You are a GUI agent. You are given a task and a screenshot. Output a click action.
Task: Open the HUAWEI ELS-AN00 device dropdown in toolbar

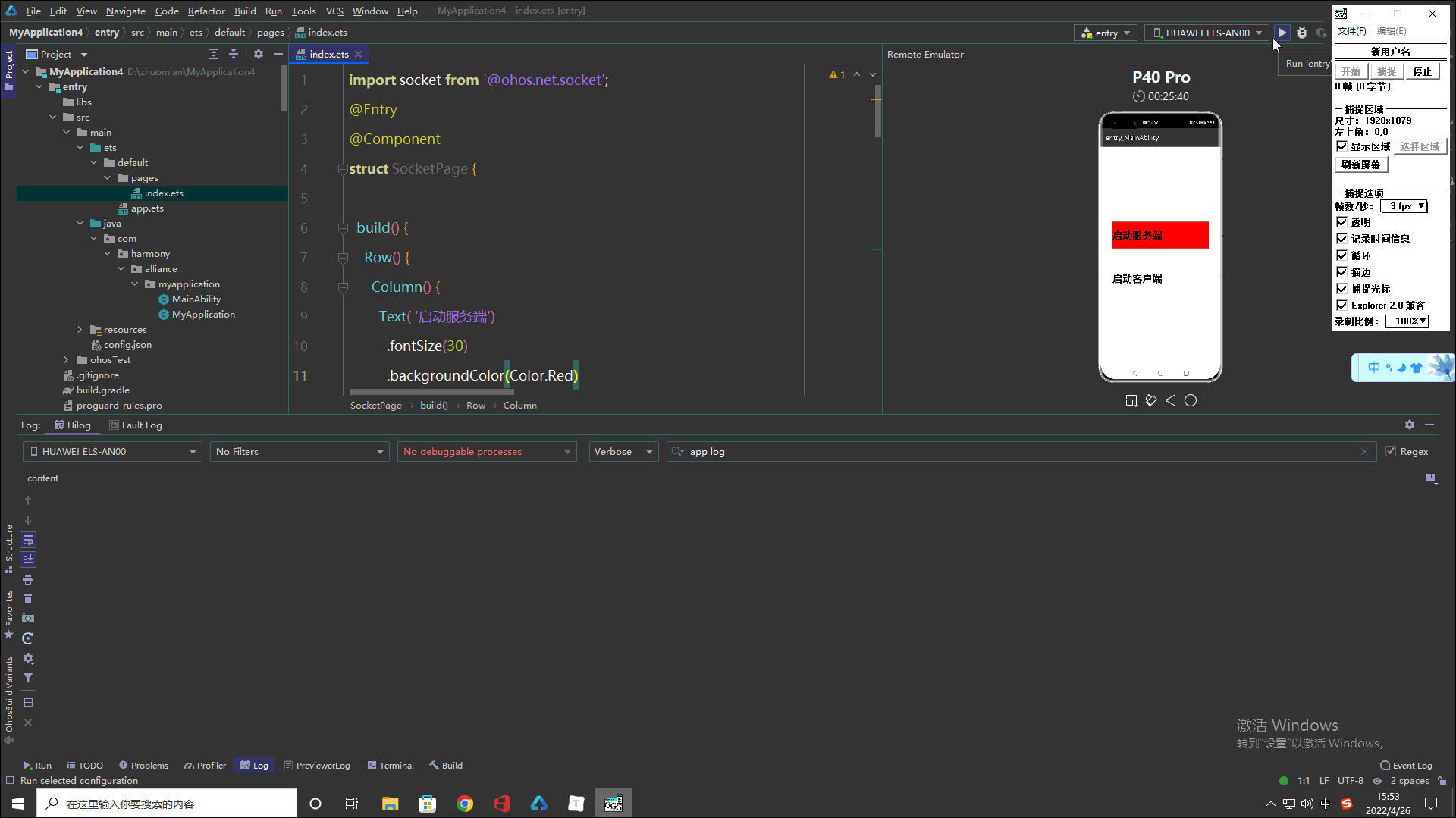pyautogui.click(x=1207, y=33)
